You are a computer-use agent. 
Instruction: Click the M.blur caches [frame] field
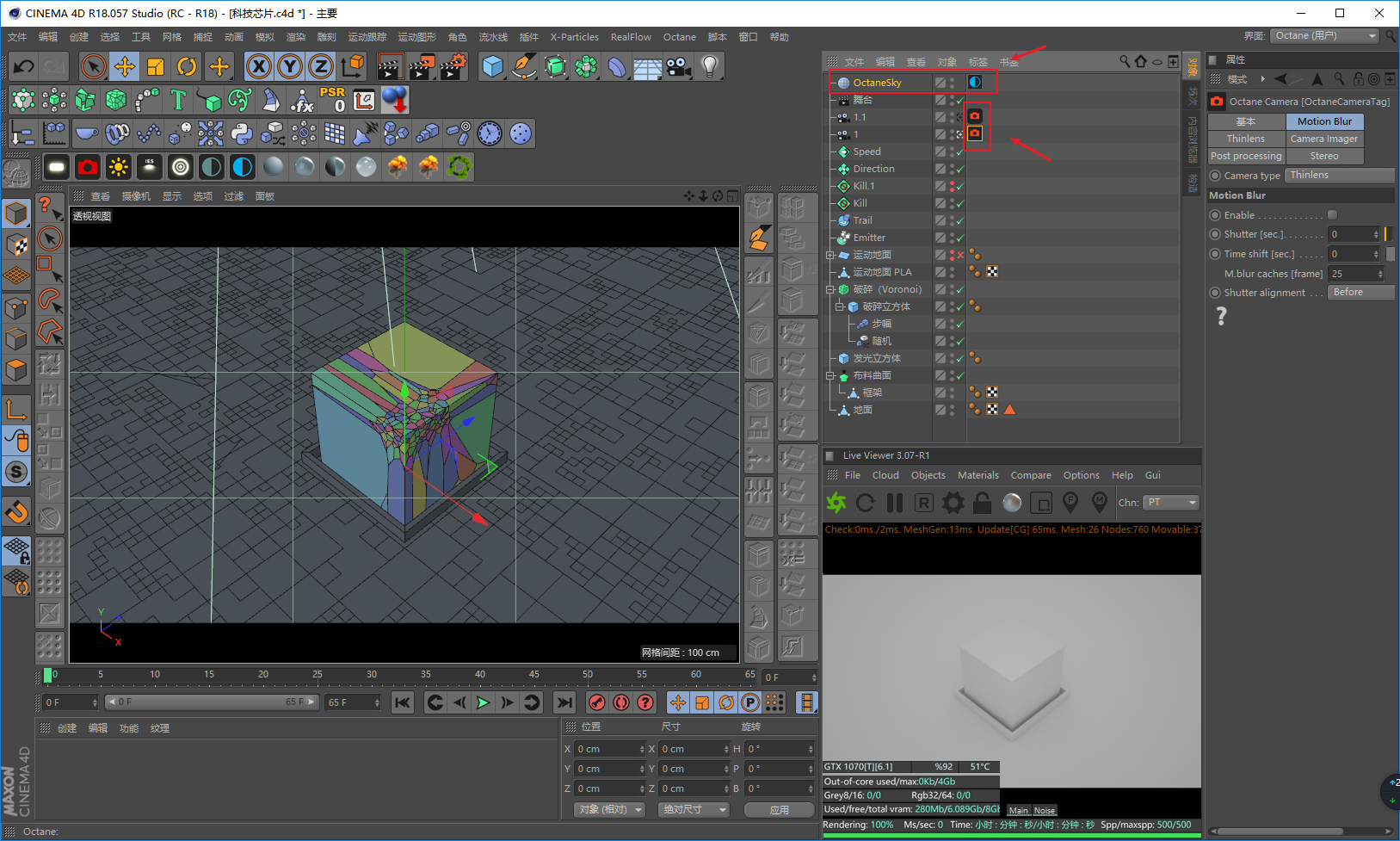(x=1356, y=274)
